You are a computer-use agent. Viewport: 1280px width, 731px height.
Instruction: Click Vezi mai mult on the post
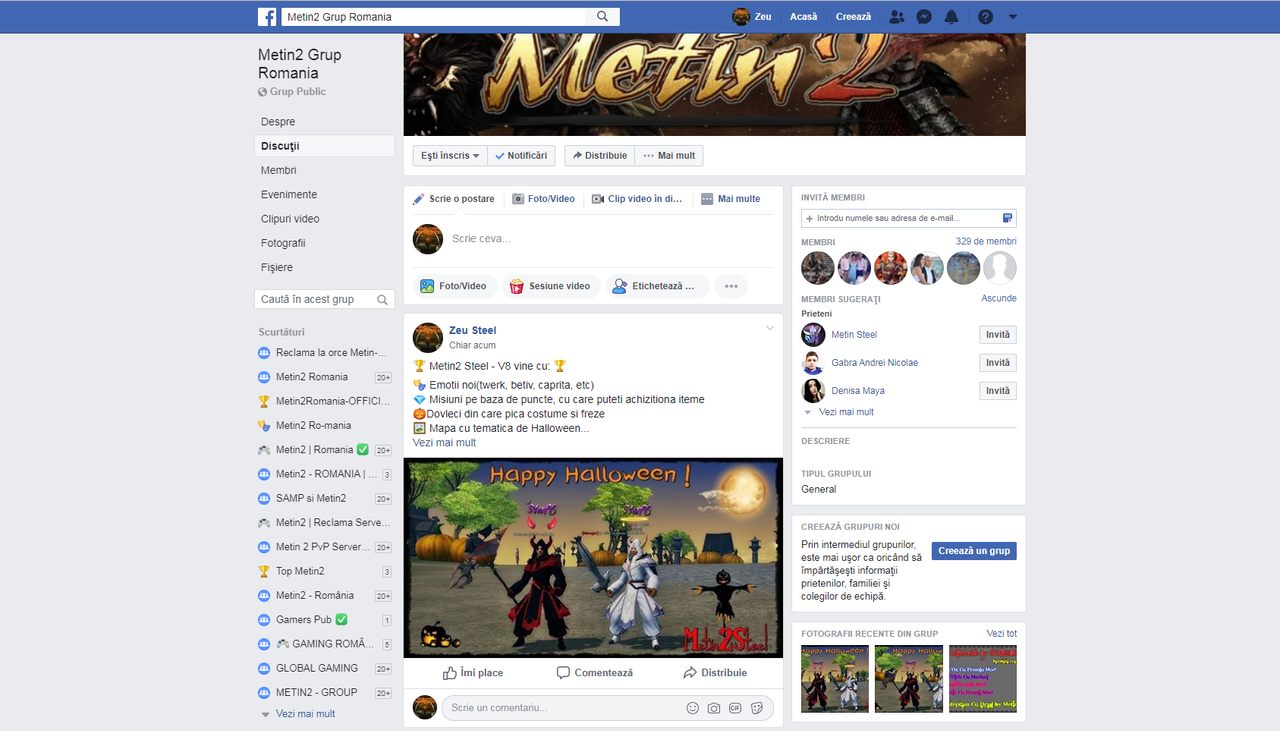444,442
